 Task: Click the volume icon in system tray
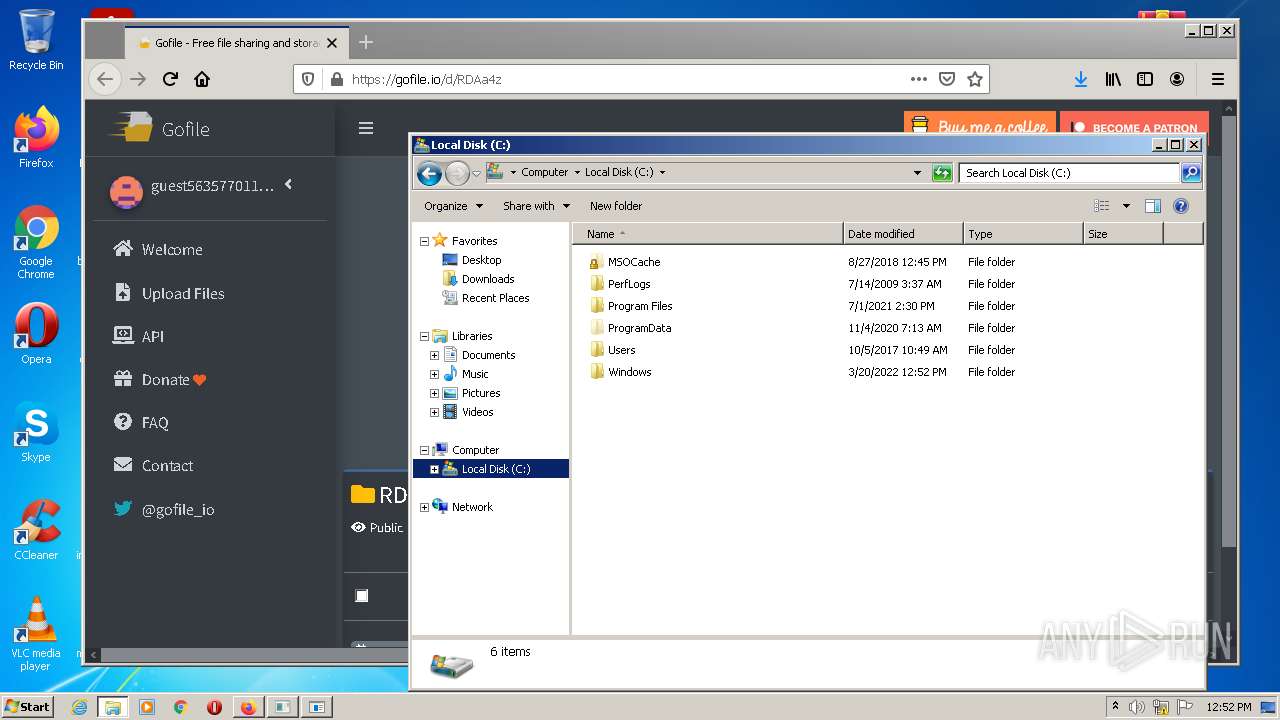tap(1137, 707)
